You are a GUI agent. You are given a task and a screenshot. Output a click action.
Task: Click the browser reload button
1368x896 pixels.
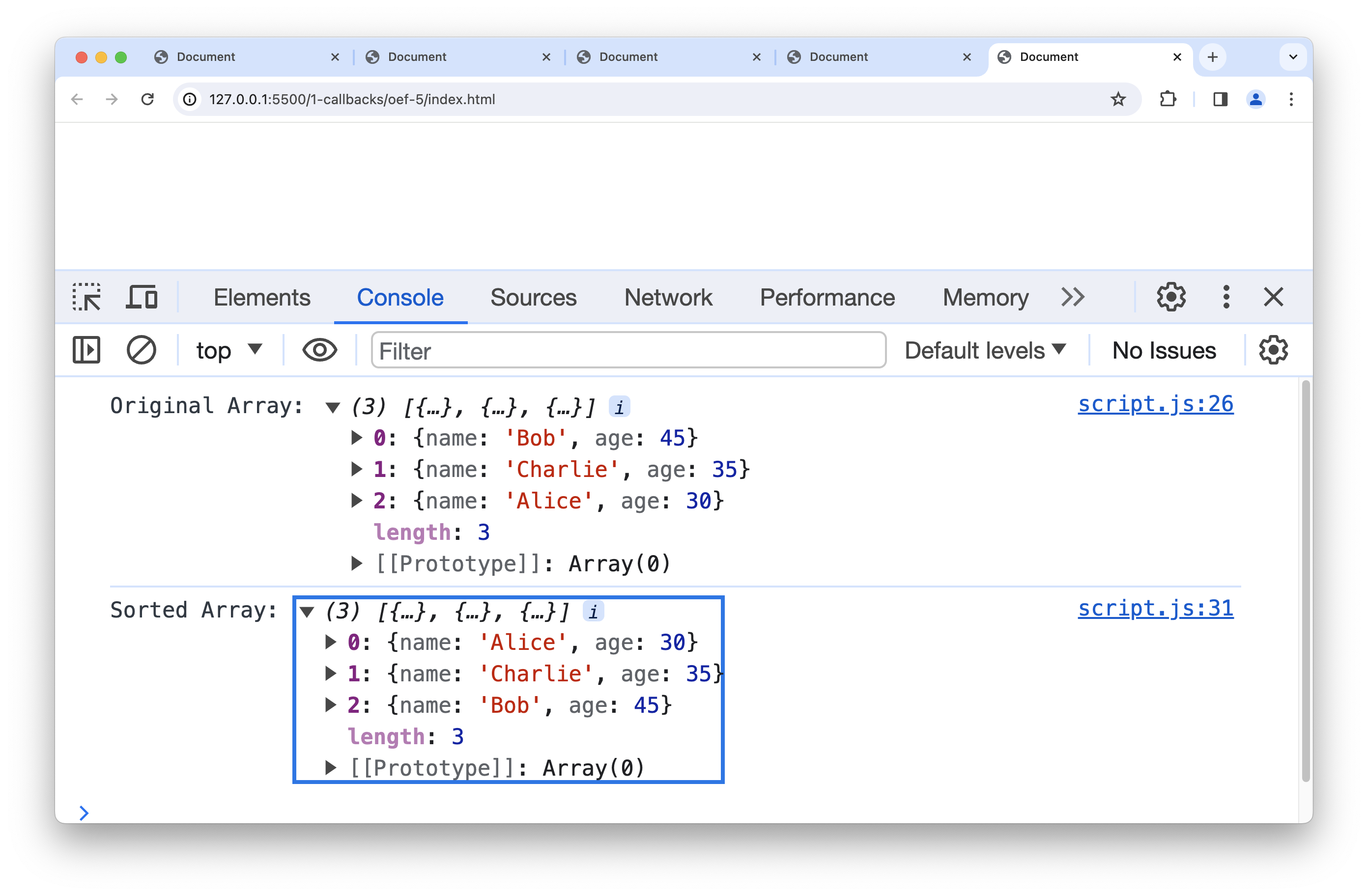click(x=148, y=99)
